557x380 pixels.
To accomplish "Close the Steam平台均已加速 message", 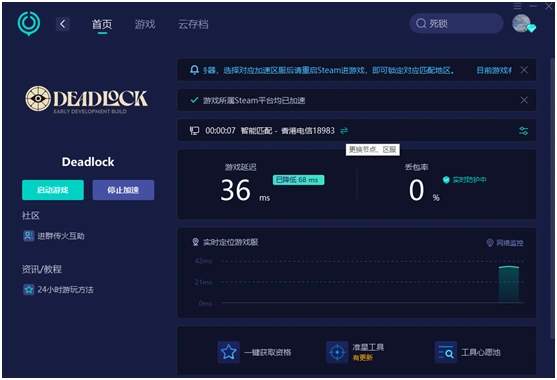I will (x=524, y=100).
